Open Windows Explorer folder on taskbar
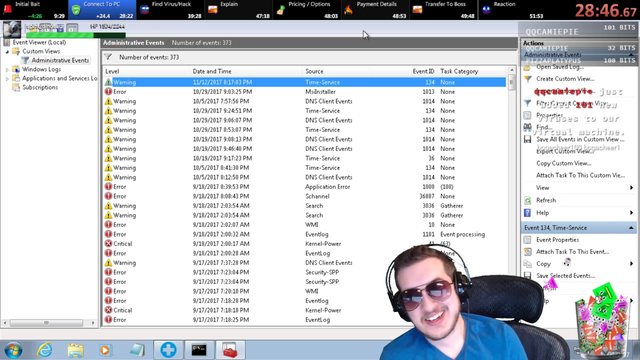This screenshot has width=640, height=360. [76, 350]
